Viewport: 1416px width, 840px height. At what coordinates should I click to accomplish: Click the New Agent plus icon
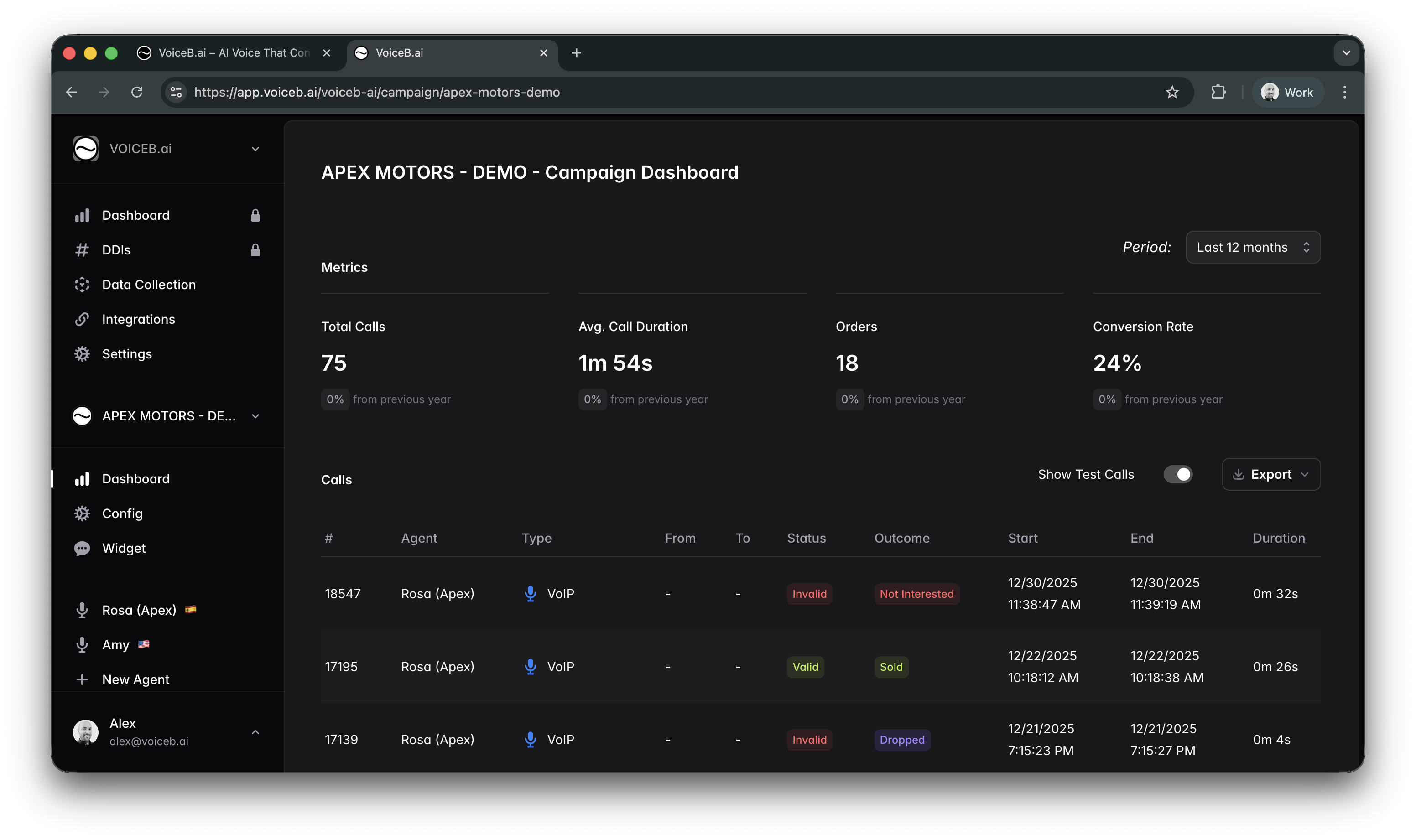tap(82, 679)
